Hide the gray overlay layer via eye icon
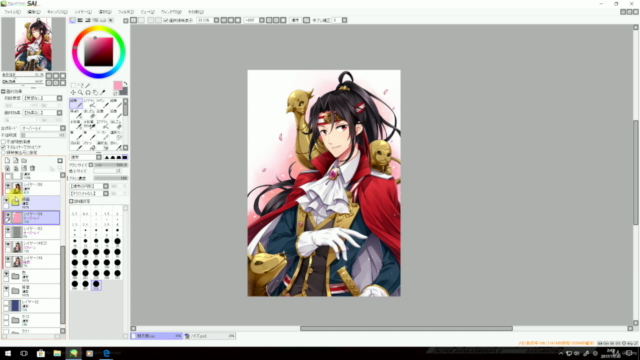The height and width of the screenshot is (360, 640). click(x=8, y=230)
